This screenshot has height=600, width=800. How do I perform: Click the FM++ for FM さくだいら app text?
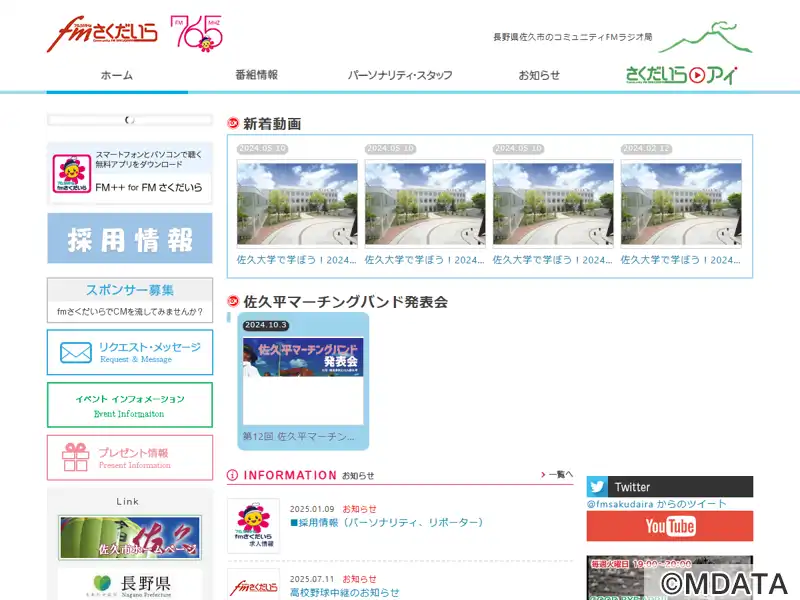[x=148, y=187]
